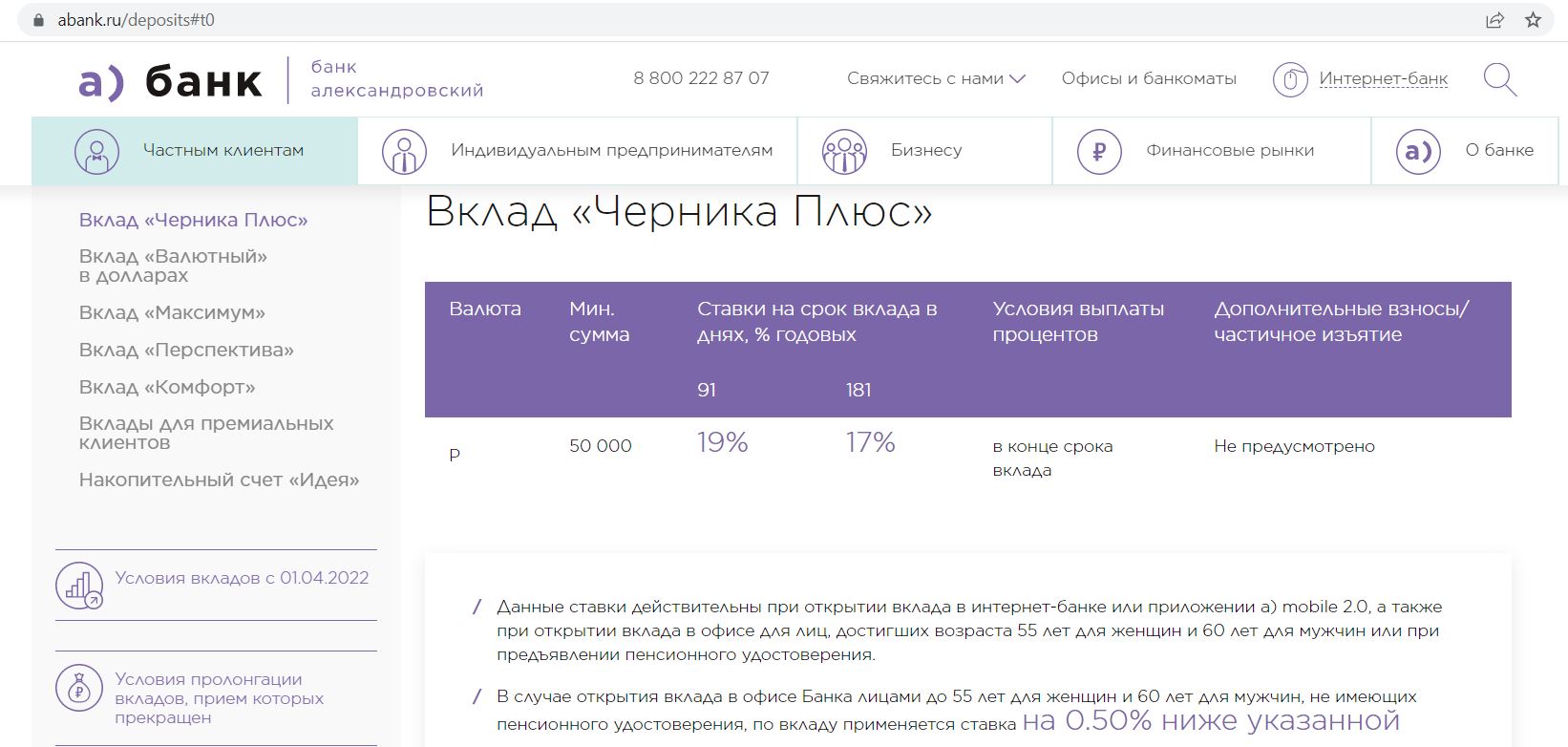This screenshot has height=747, width=1568.
Task: Click the «в конце срока вклада» cell
Action: [x=1053, y=459]
